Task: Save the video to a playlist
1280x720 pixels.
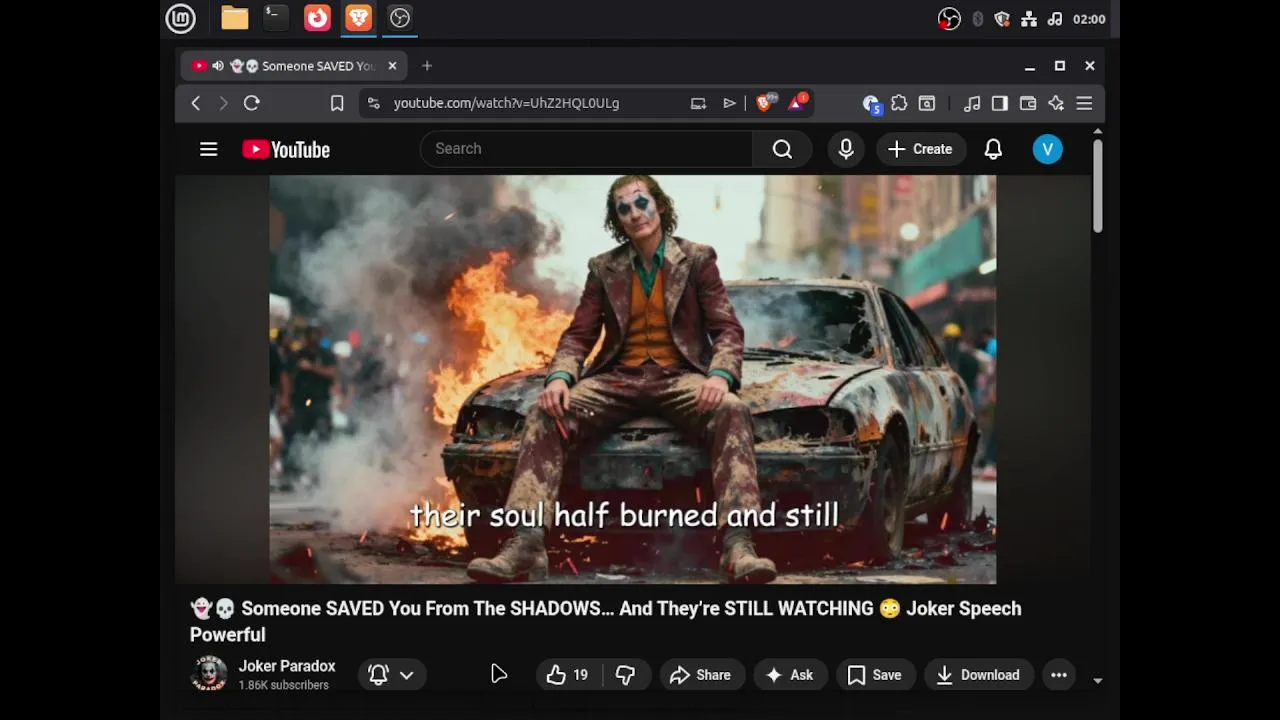Action: coord(875,675)
